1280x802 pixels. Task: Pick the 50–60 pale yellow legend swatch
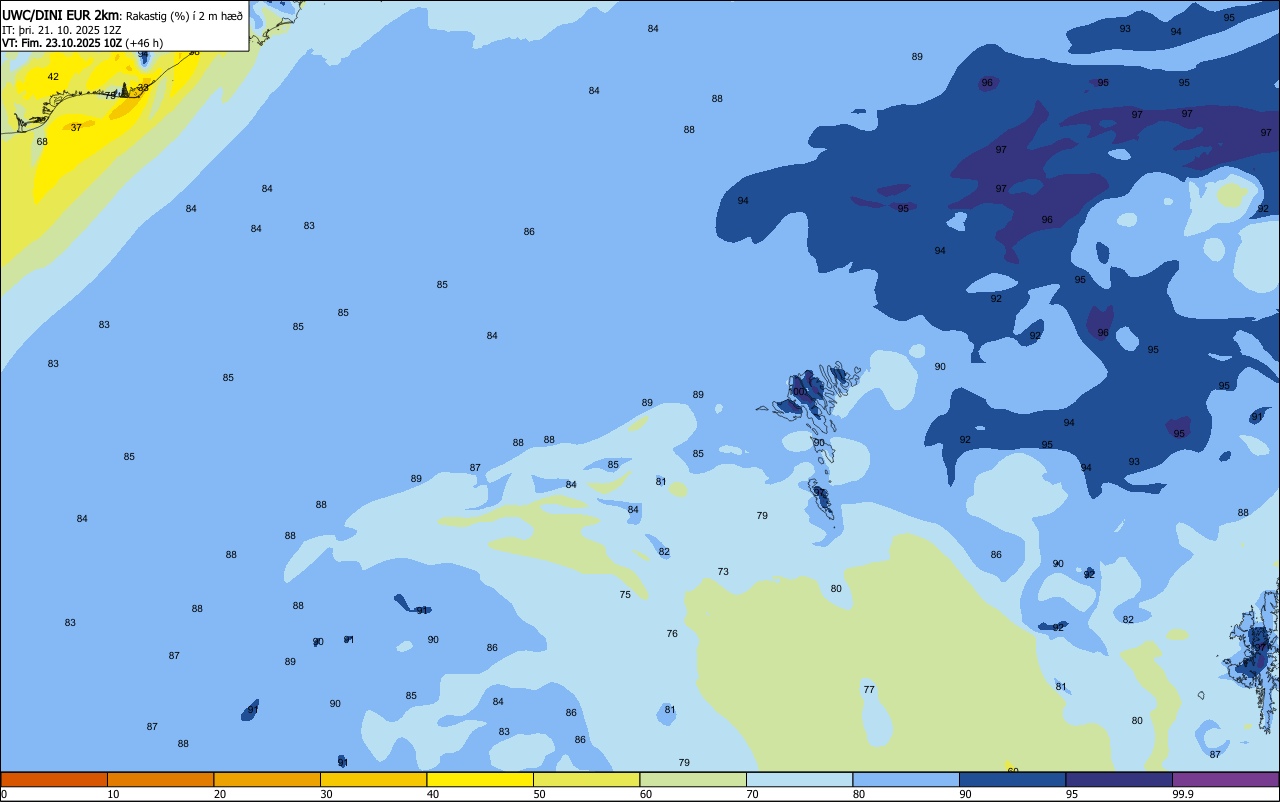586,779
